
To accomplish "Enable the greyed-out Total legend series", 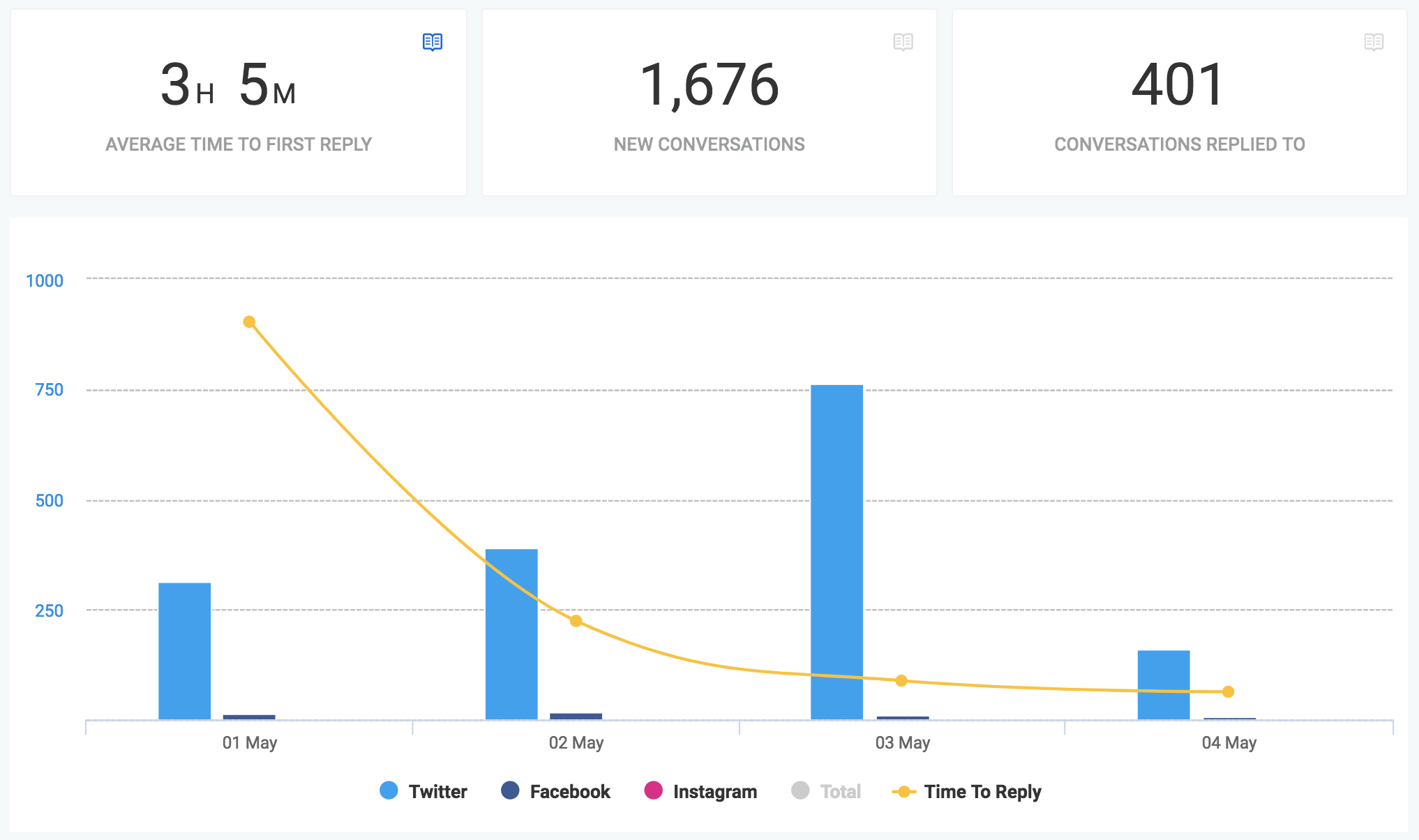I will 840,791.
